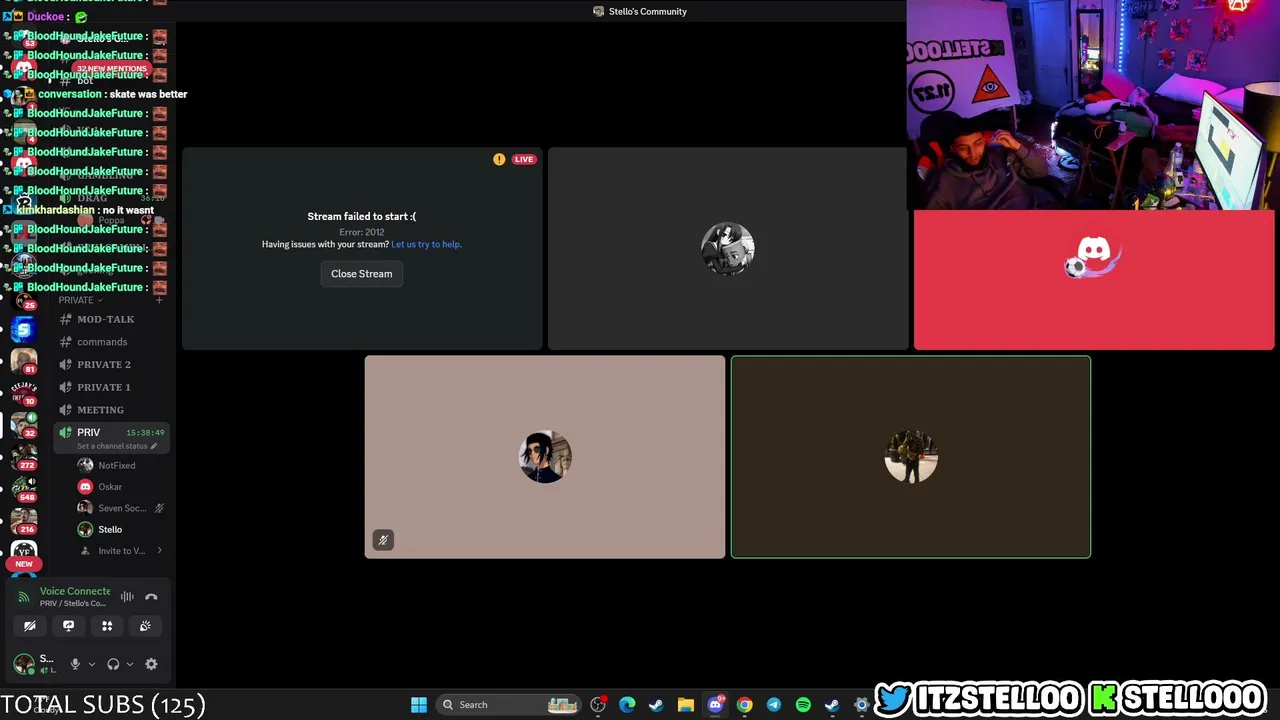
Task: Join the PRIVATE 2 voice channel
Action: click(110, 365)
